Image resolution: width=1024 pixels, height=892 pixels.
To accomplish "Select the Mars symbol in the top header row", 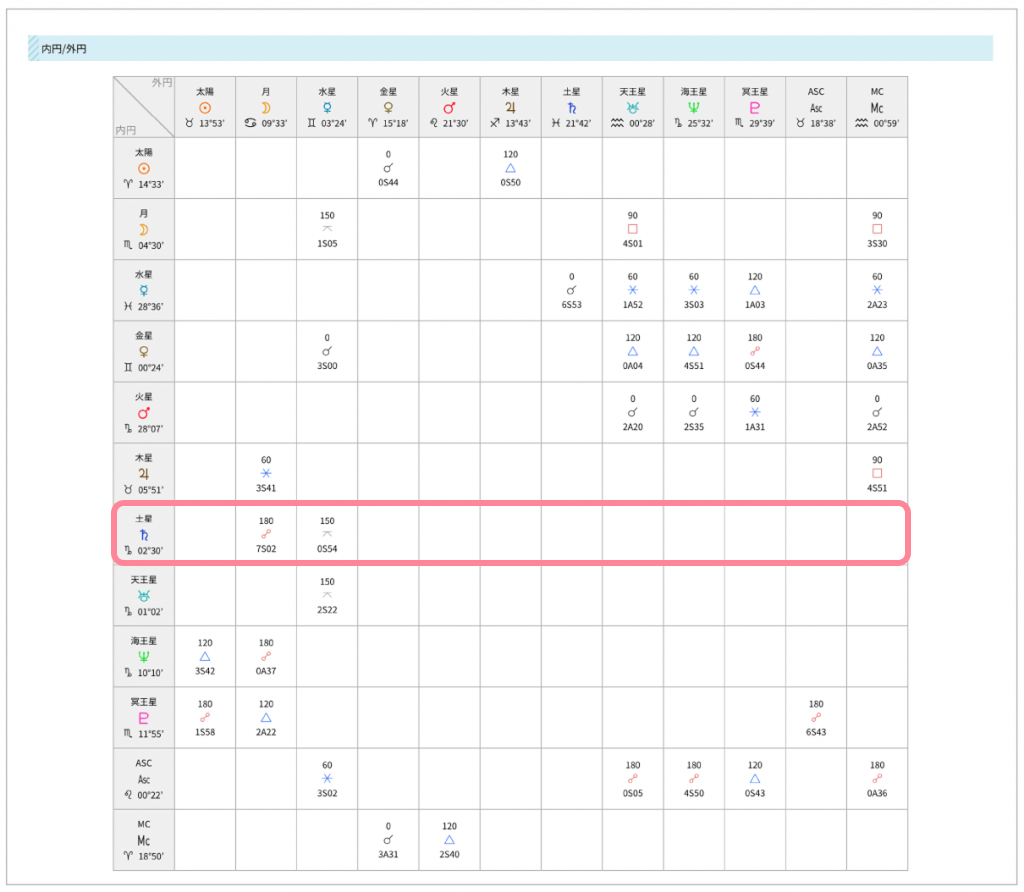I will point(449,107).
